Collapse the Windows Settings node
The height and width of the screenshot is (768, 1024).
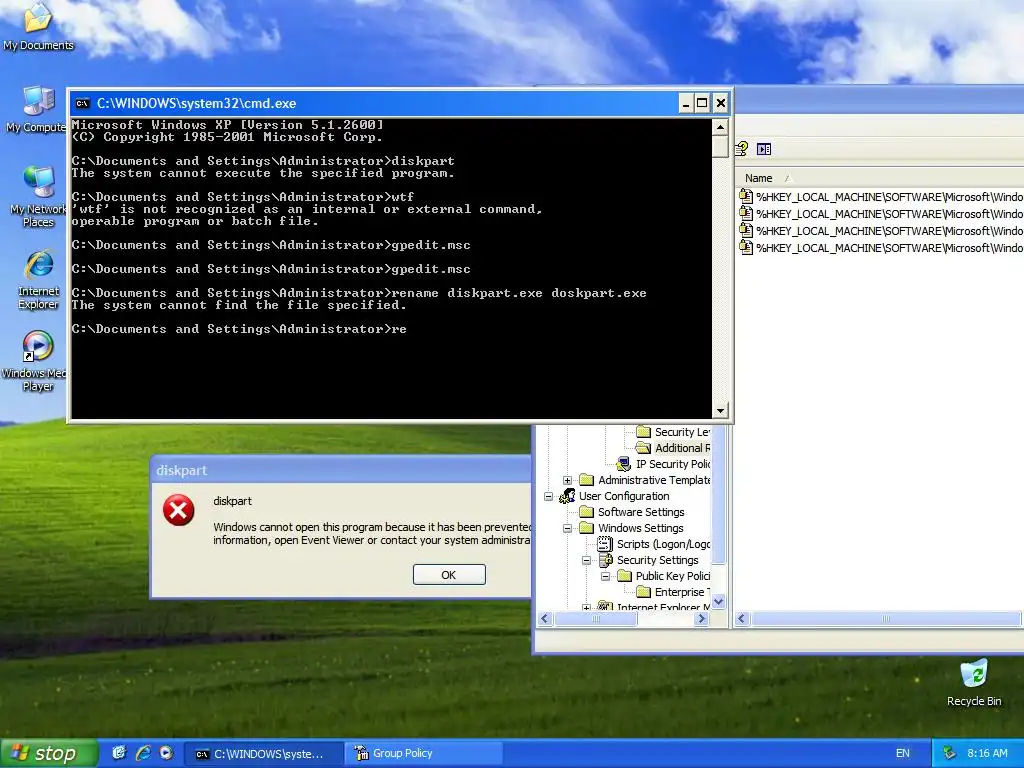[568, 528]
